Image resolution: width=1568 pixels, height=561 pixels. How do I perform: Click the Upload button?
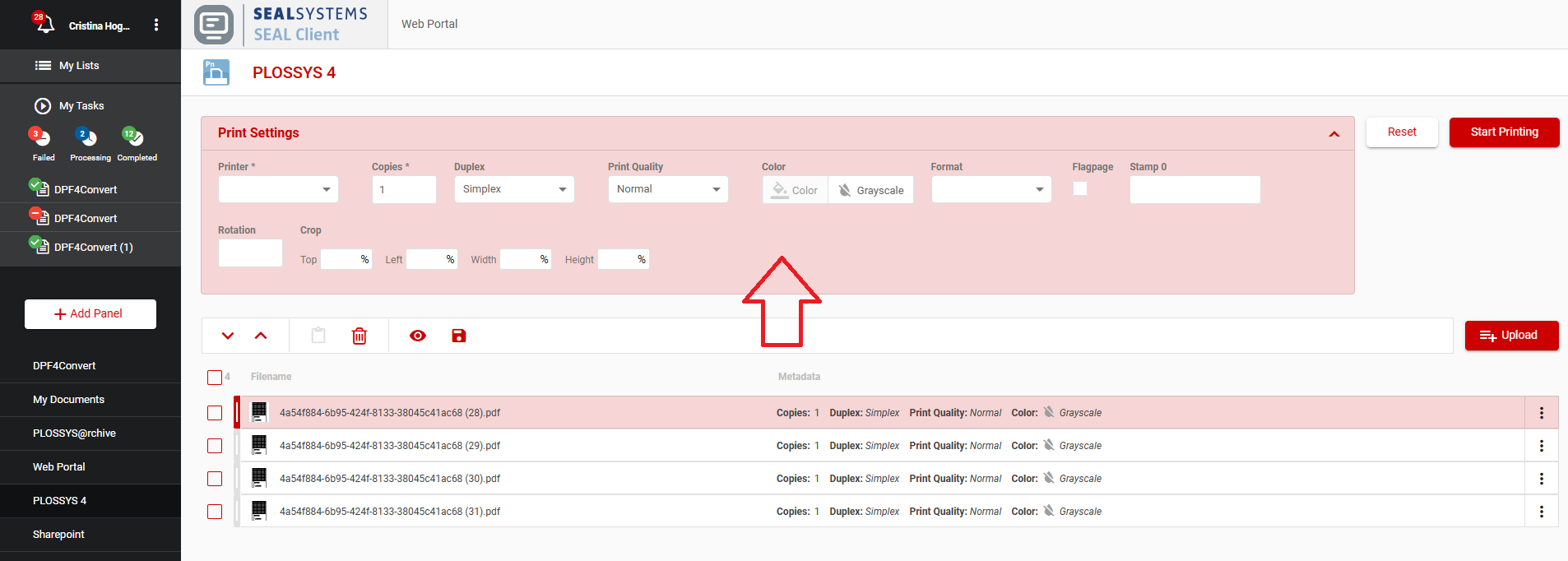(x=1511, y=336)
